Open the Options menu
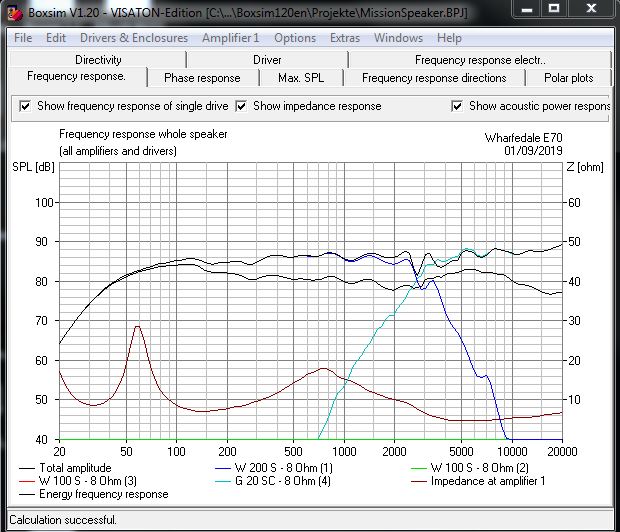Screen dimensions: 620x532 click(295, 38)
